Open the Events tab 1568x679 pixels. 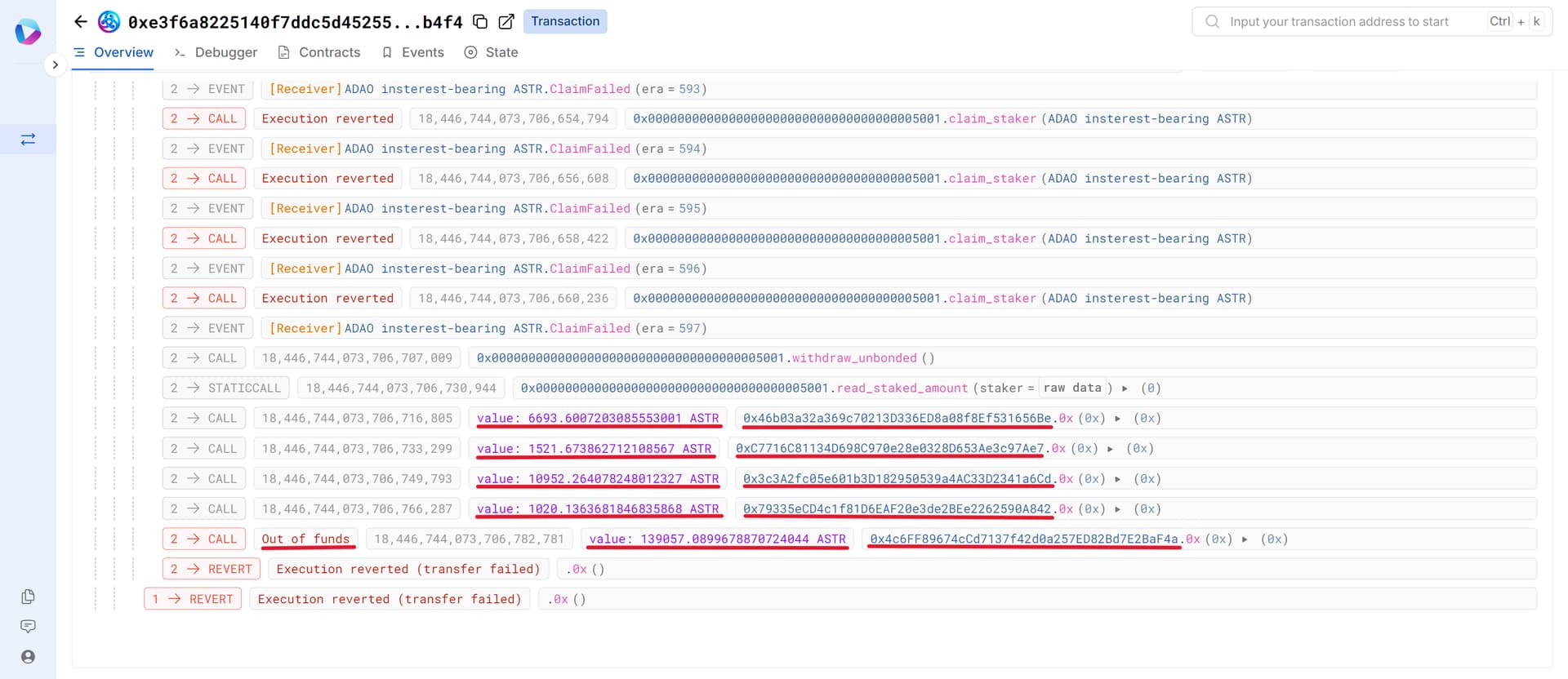412,52
